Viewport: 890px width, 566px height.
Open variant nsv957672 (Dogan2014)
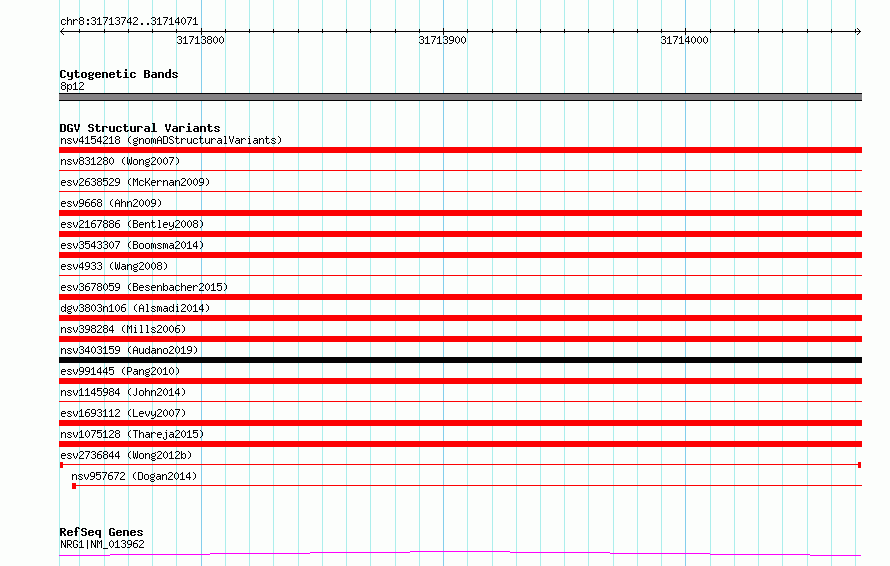click(134, 476)
